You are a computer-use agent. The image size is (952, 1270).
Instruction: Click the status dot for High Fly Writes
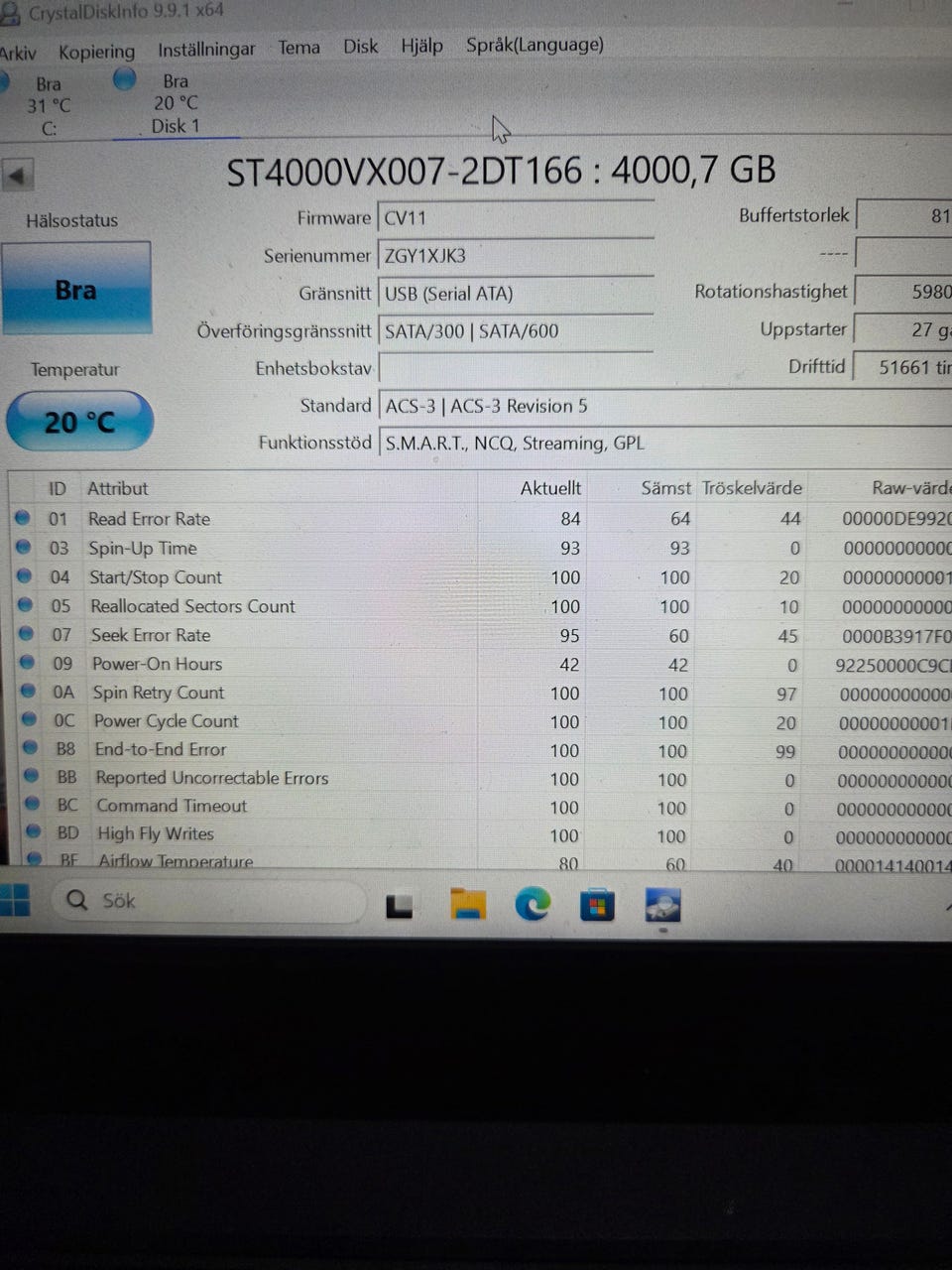34,831
